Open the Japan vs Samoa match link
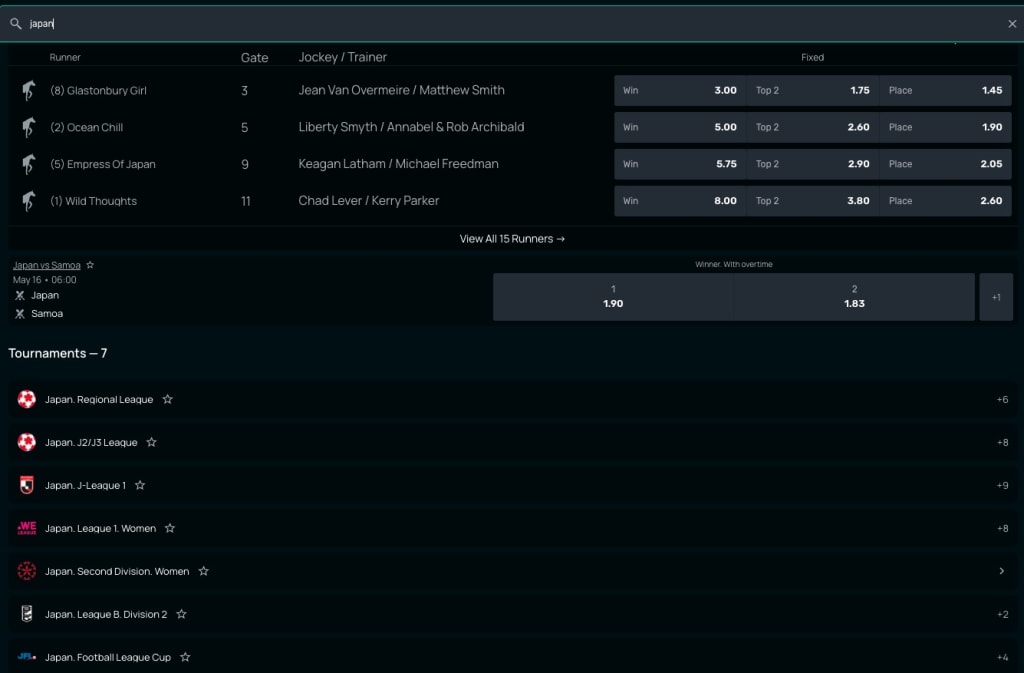The height and width of the screenshot is (673, 1024). [46, 265]
